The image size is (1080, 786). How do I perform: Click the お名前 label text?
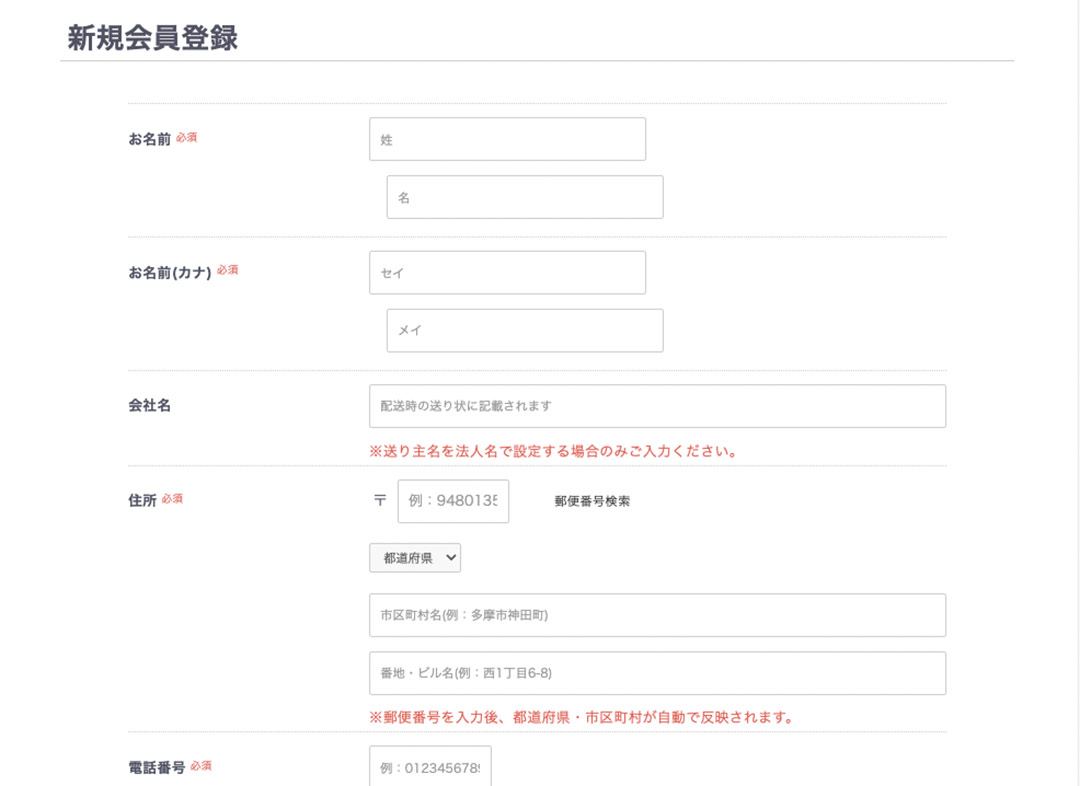[149, 139]
